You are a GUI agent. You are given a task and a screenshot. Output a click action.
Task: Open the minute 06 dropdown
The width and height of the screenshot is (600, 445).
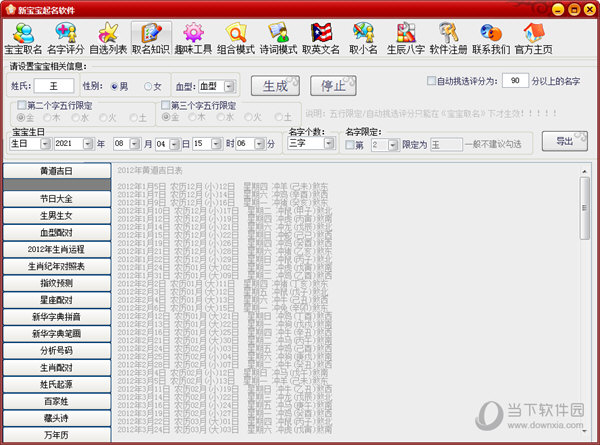(x=260, y=144)
